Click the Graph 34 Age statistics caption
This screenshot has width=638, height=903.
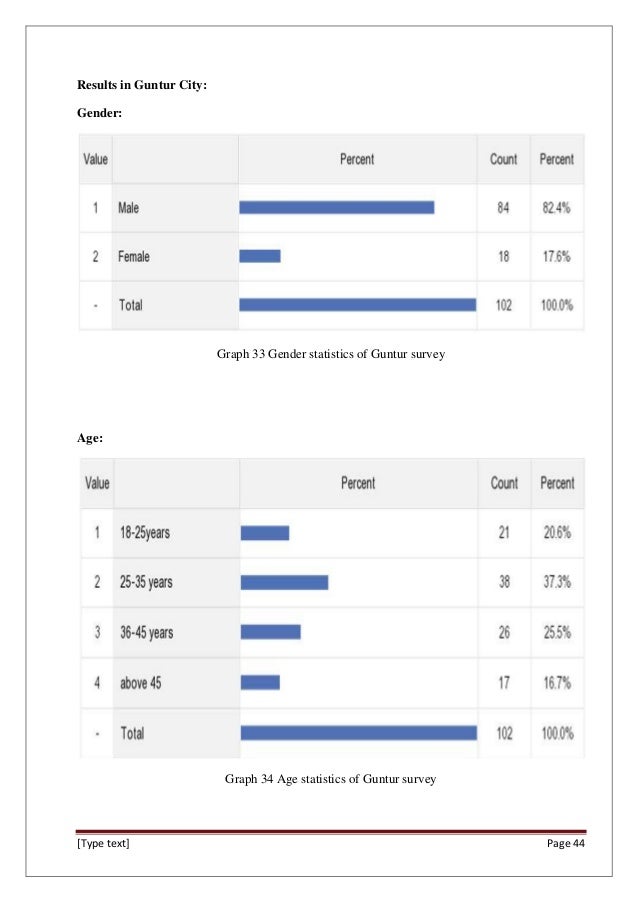[x=330, y=778]
